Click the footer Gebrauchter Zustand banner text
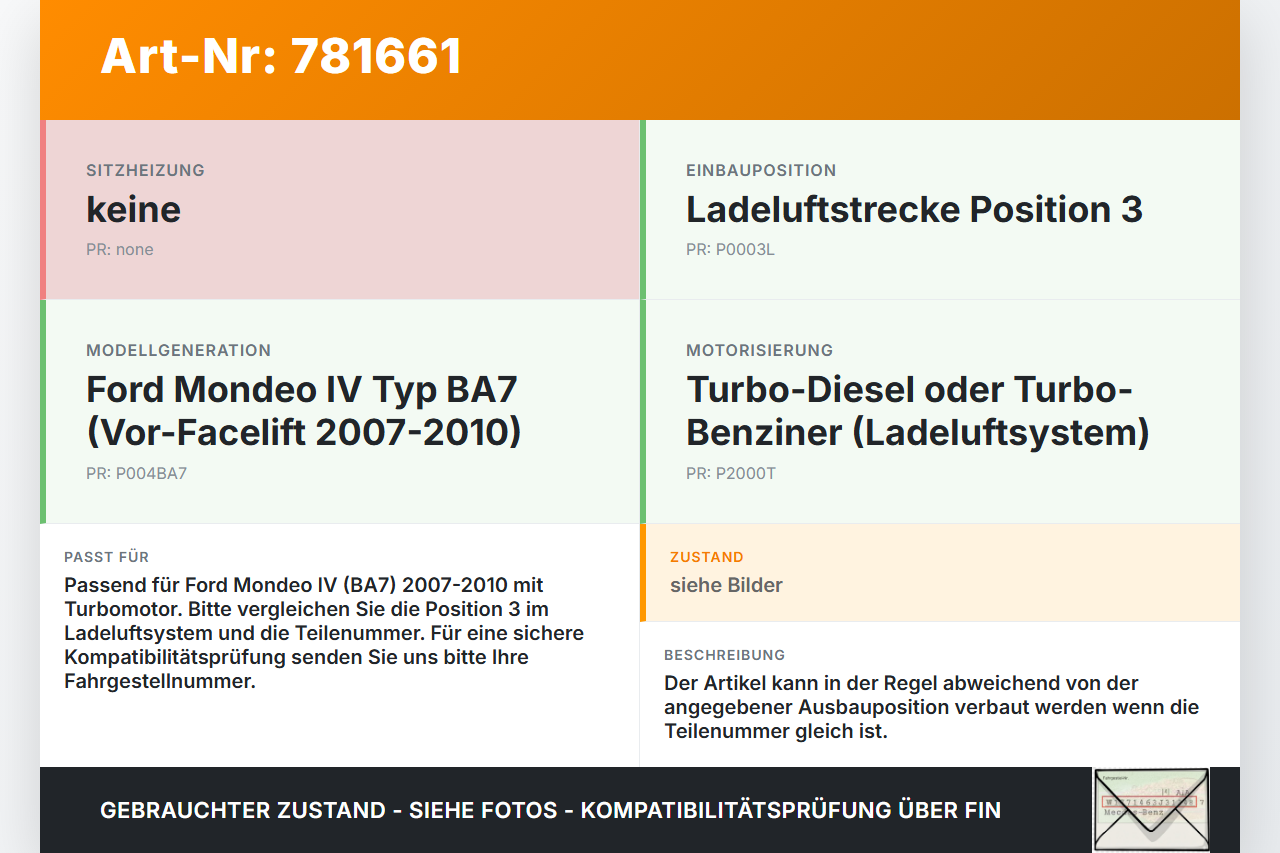 [550, 810]
